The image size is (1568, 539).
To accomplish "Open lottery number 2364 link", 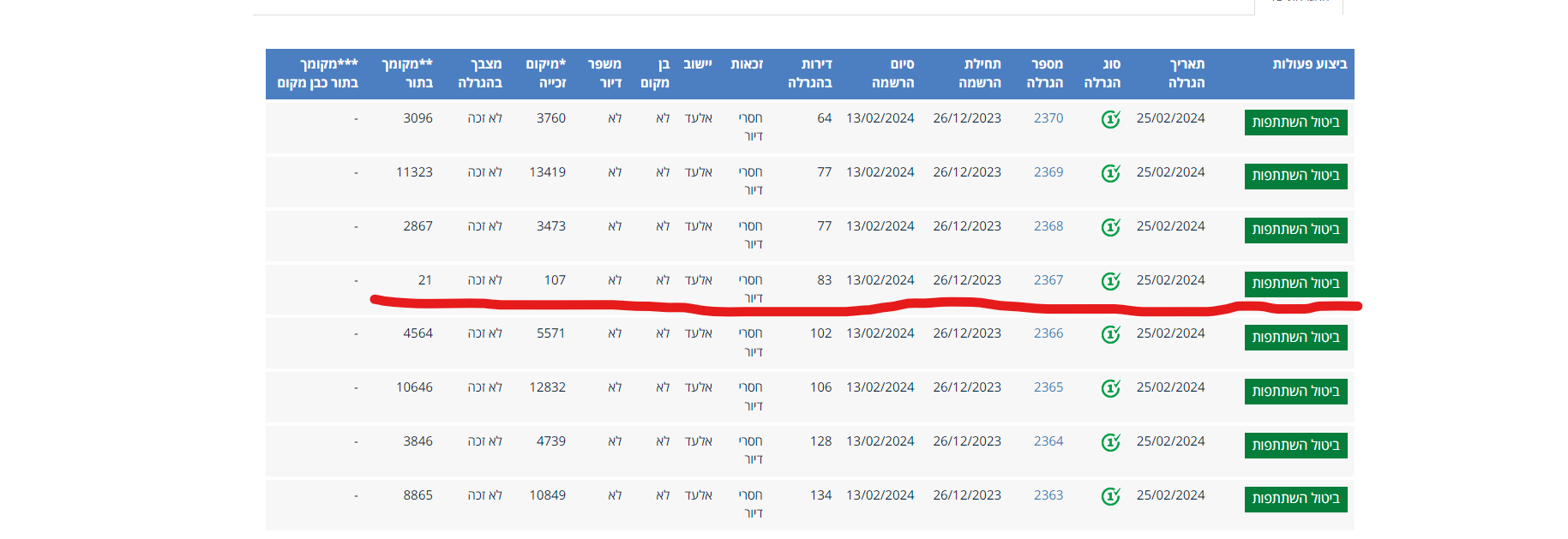I will [1048, 441].
